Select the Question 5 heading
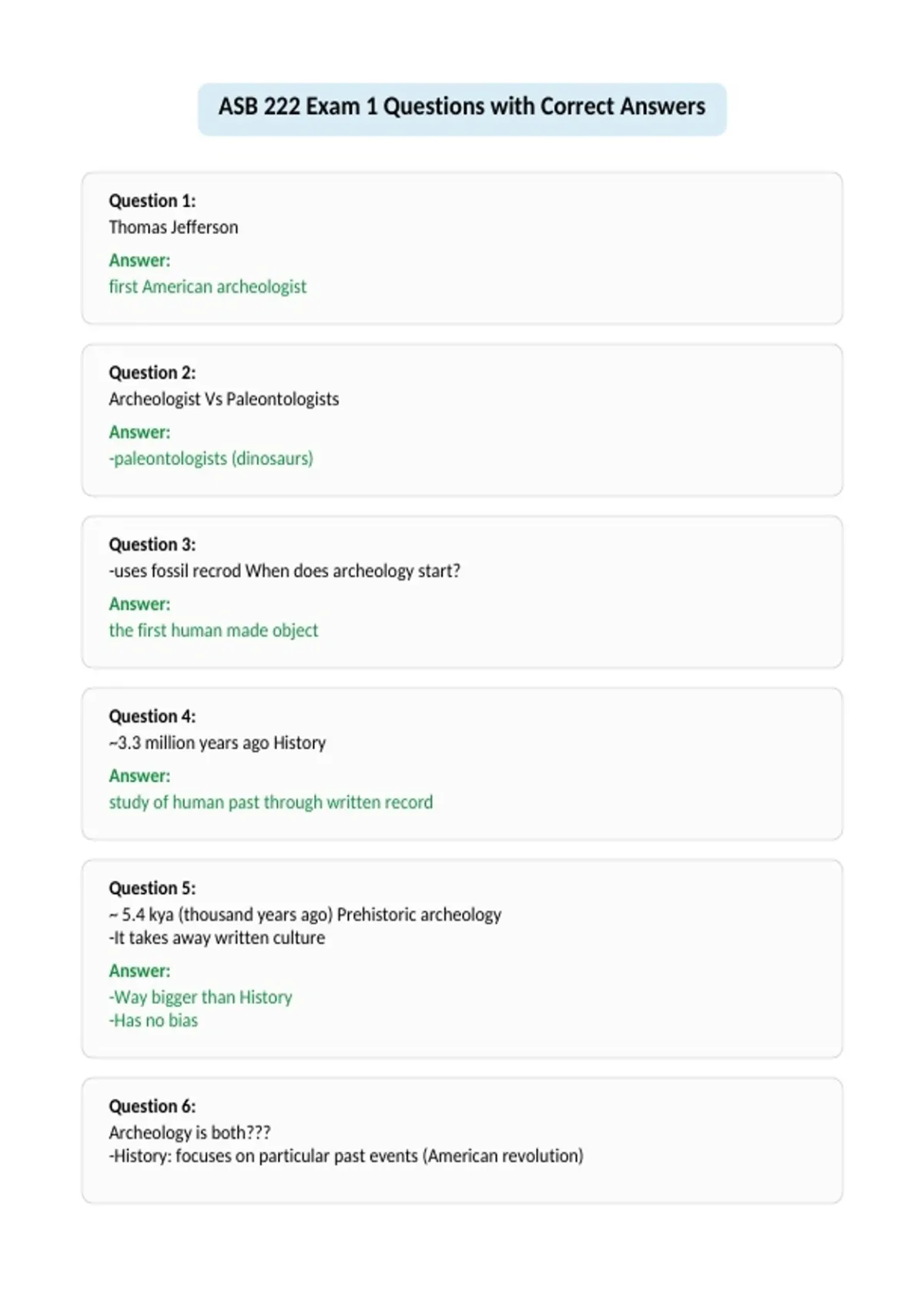 pos(152,888)
